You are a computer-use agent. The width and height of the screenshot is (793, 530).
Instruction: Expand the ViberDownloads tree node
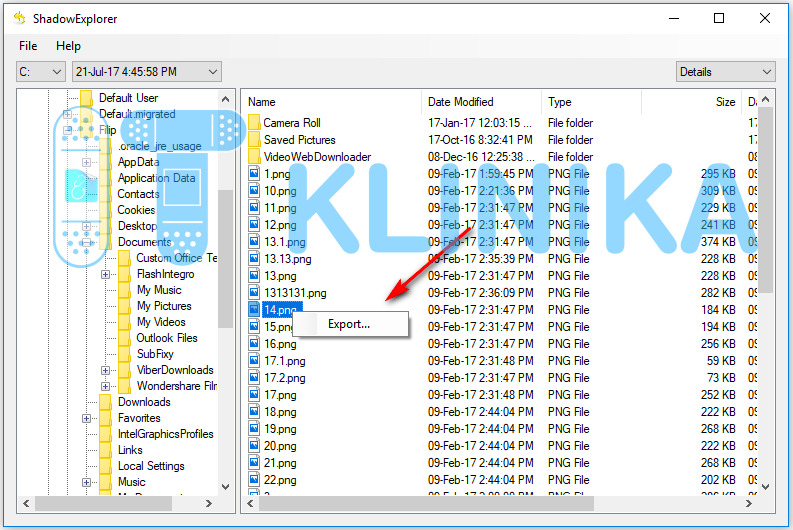tap(105, 370)
